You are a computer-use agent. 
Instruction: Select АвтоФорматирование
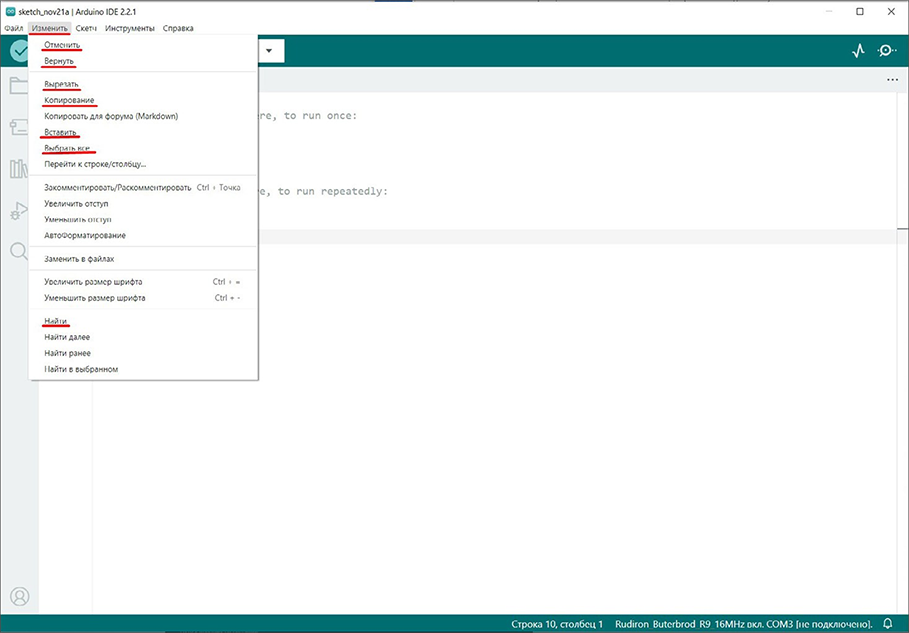point(143,235)
